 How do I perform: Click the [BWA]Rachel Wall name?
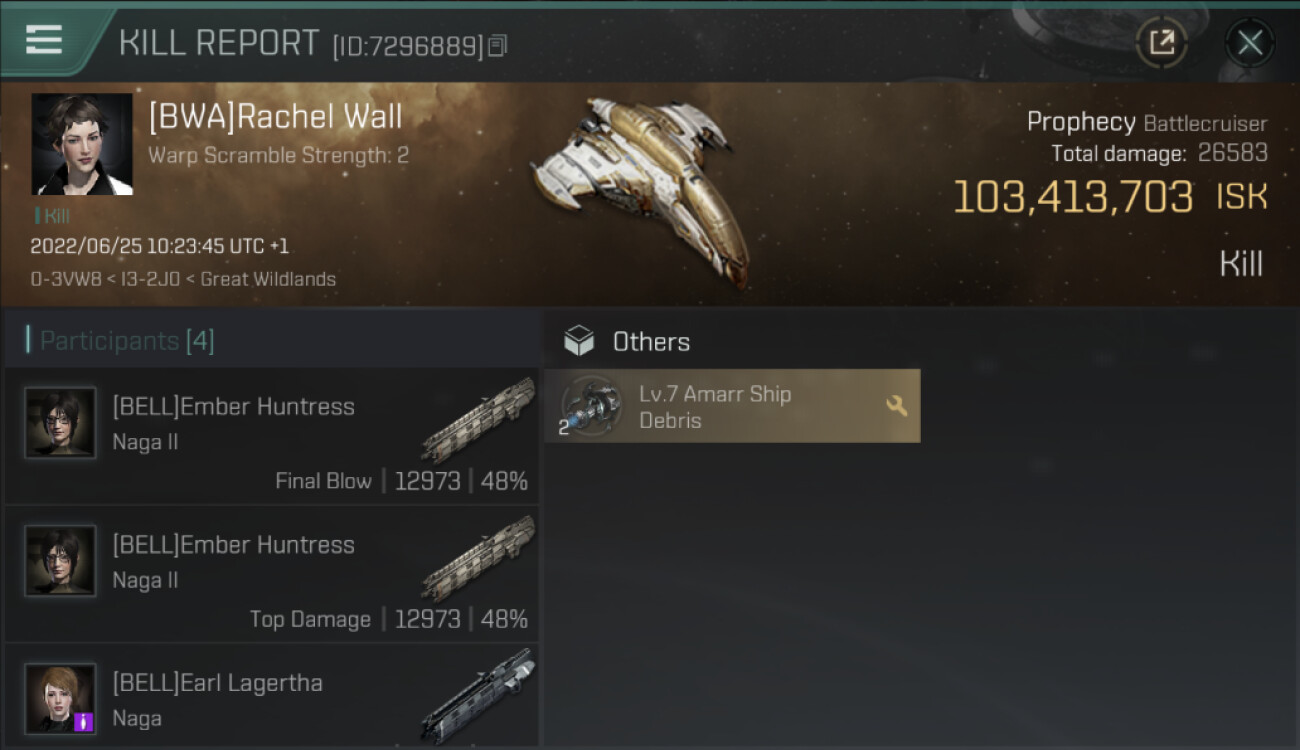click(275, 117)
